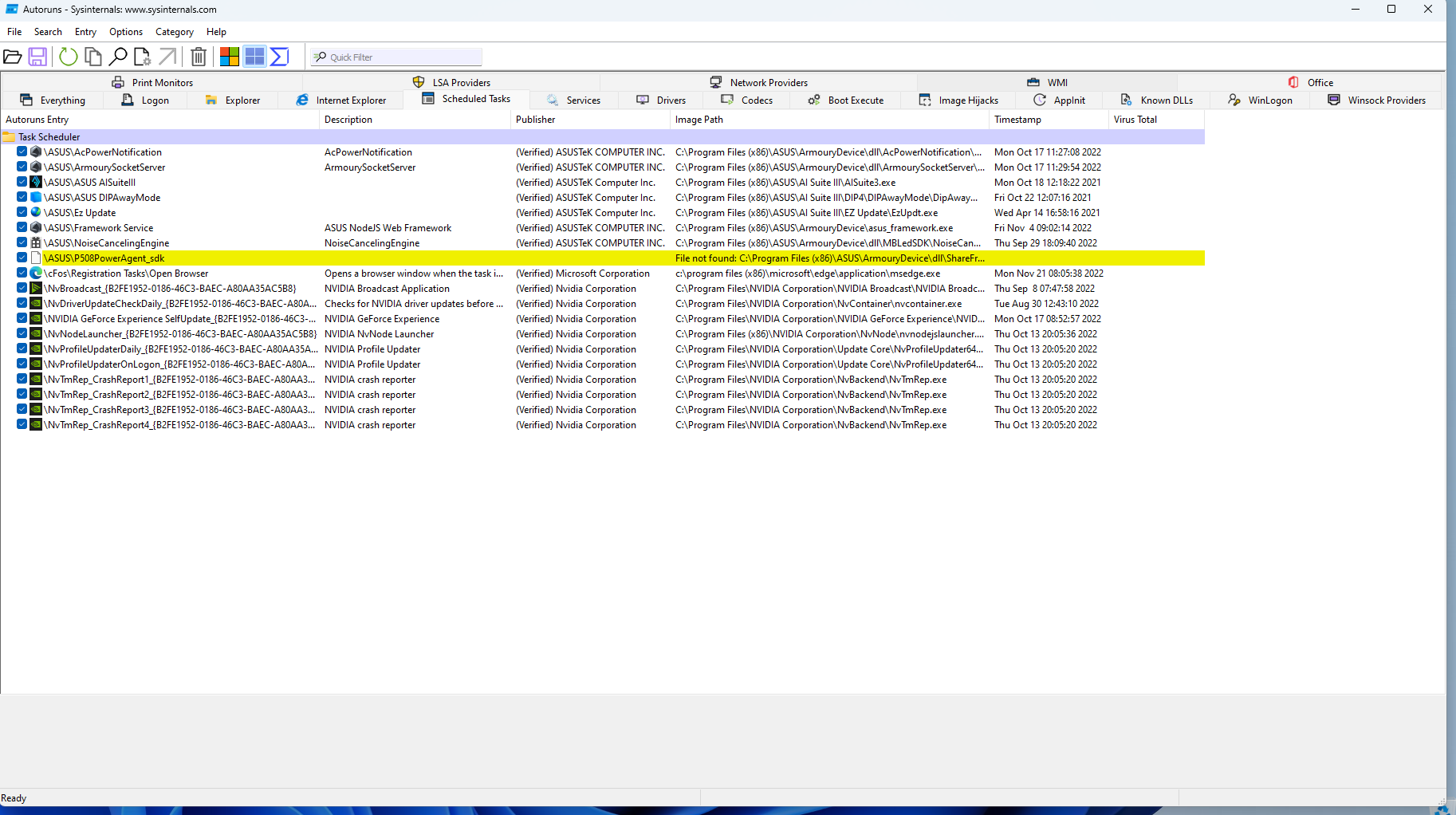Image resolution: width=1456 pixels, height=815 pixels.
Task: Uncheck the NVIDIA GeForce Experience SelfUpdate entry
Action: point(22,319)
